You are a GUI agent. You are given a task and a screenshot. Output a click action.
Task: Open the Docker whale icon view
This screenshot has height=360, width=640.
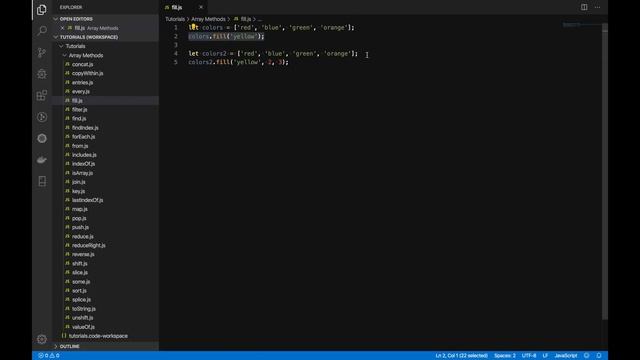tap(42, 160)
